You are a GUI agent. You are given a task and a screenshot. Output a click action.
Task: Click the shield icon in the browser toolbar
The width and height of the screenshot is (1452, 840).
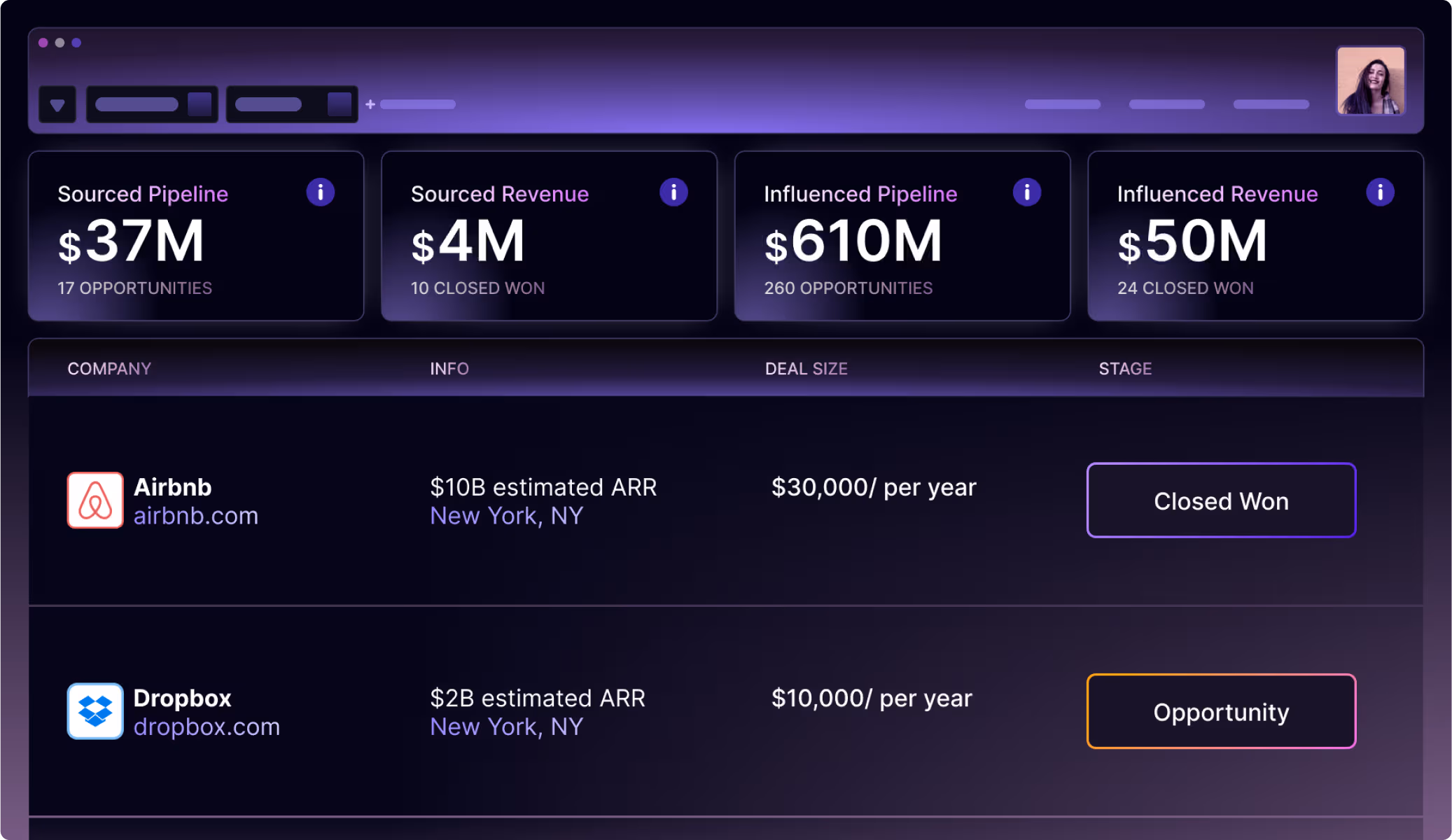pyautogui.click(x=57, y=104)
